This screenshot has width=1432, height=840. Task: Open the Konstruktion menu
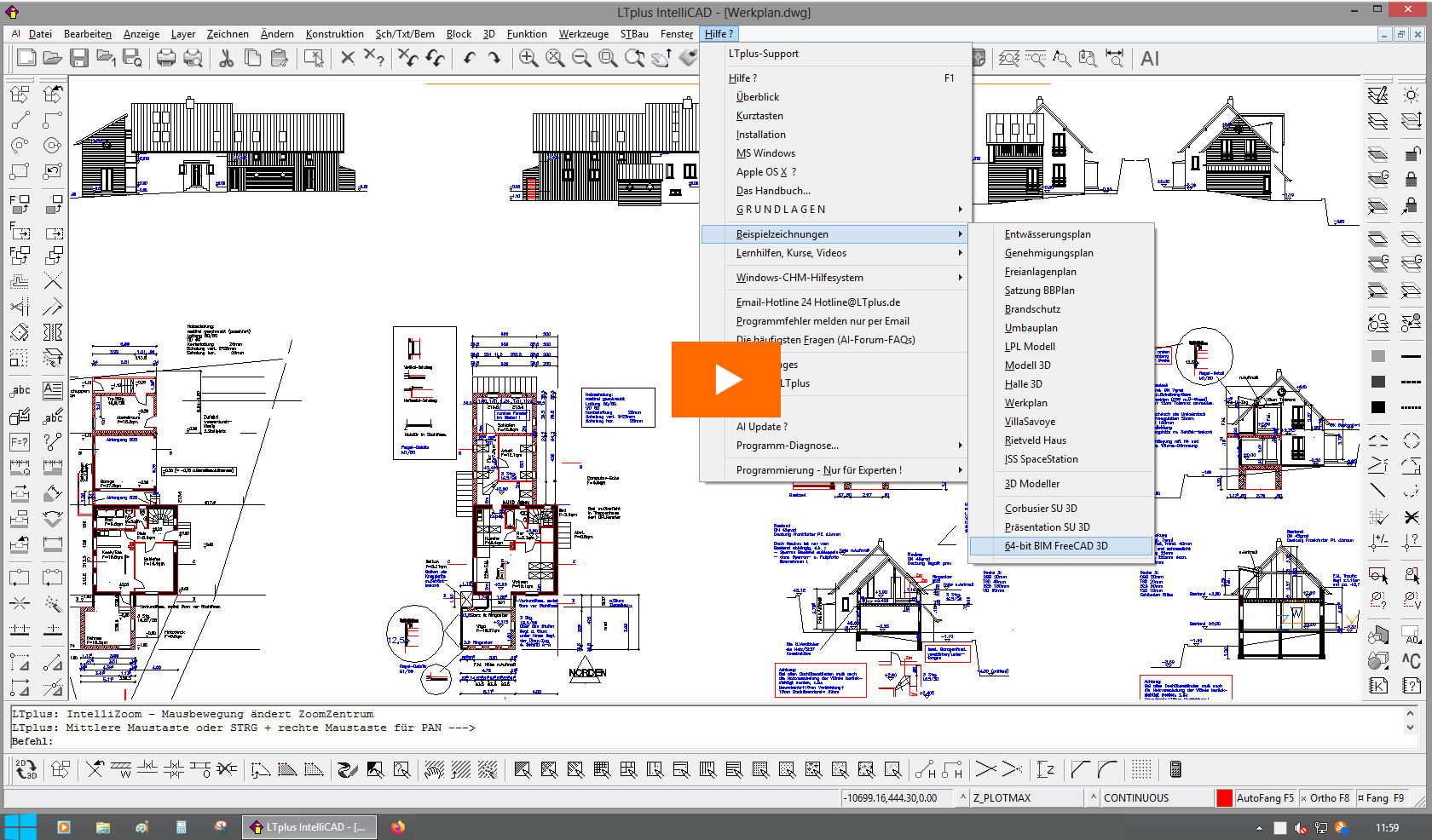pyautogui.click(x=334, y=34)
